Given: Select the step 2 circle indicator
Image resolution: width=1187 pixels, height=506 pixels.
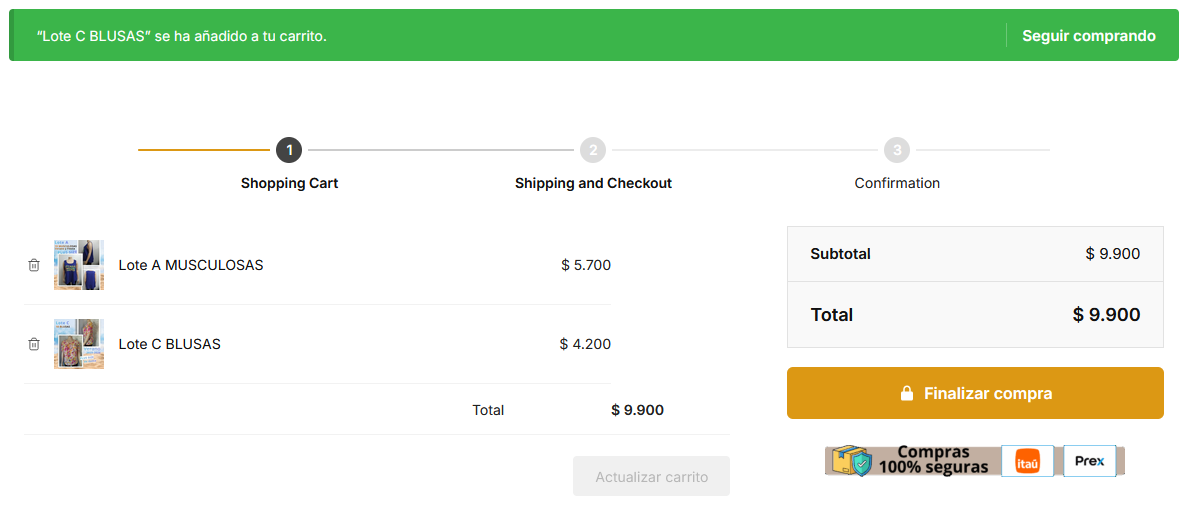Looking at the screenshot, I should click(x=593, y=150).
